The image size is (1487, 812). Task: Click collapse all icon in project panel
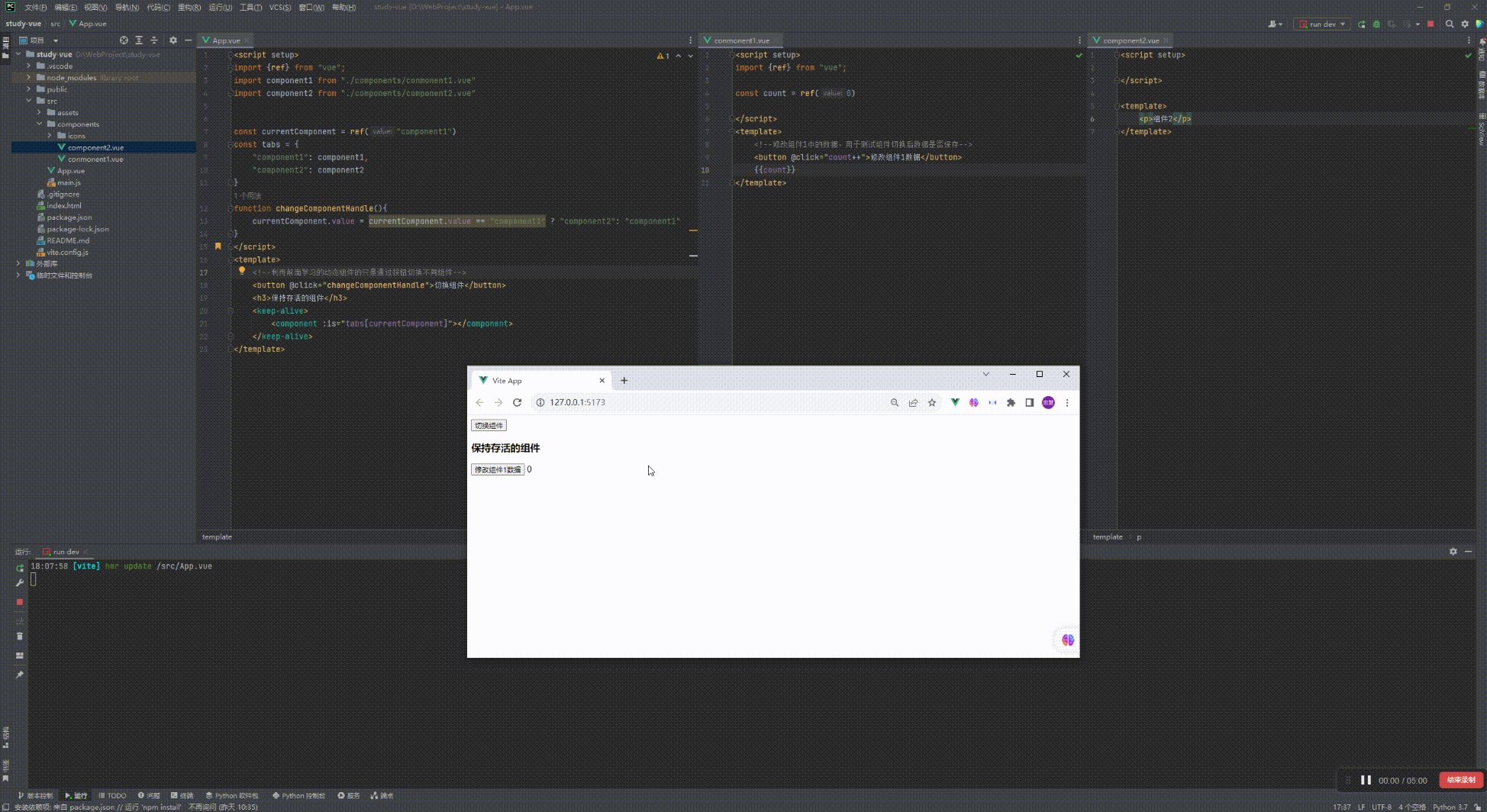[x=154, y=40]
